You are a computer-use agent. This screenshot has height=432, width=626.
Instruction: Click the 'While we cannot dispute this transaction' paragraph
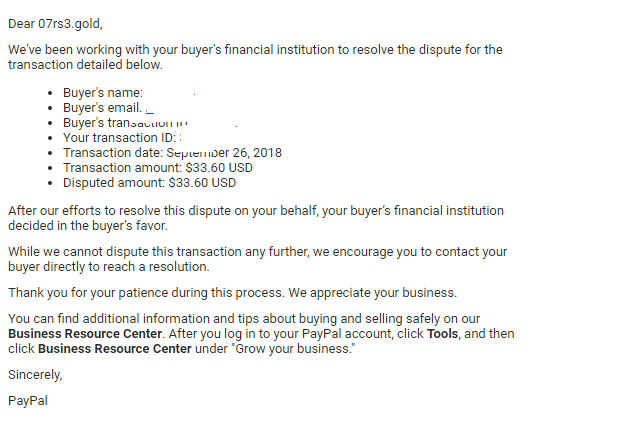[x=258, y=259]
